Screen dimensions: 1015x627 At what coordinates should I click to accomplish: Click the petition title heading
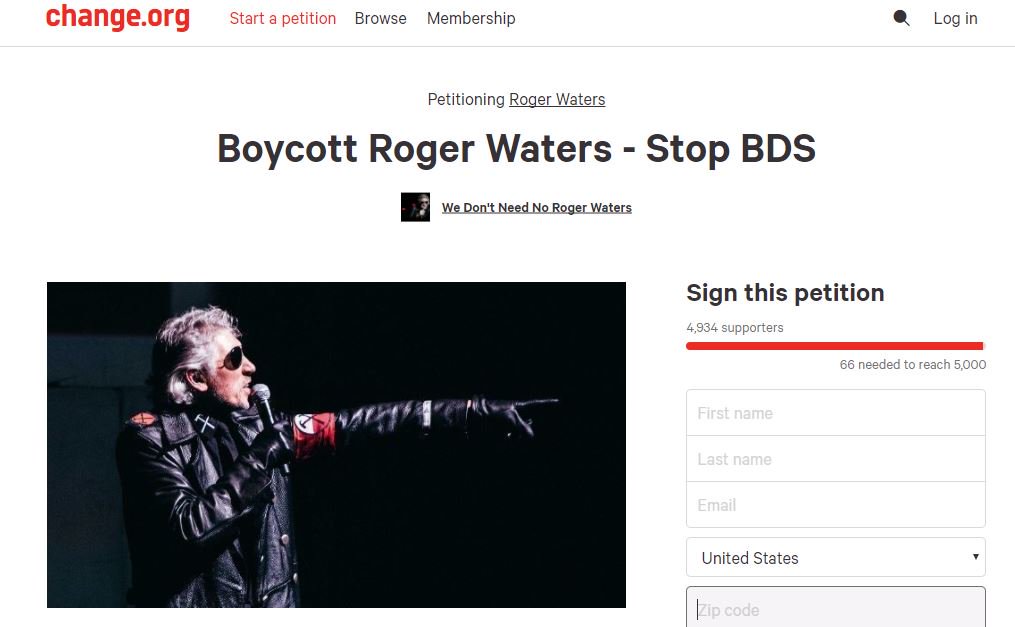point(516,149)
